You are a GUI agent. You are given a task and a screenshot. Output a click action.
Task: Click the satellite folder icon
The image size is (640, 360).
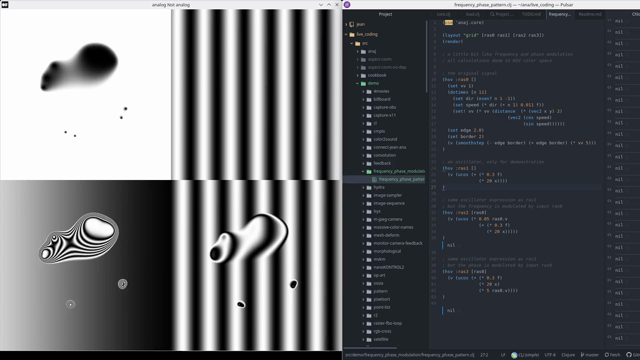click(369, 339)
